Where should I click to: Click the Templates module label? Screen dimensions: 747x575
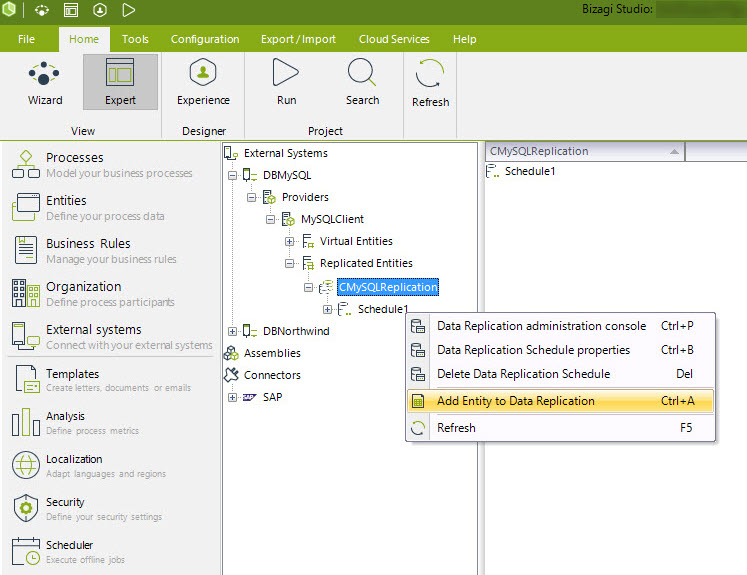(72, 373)
